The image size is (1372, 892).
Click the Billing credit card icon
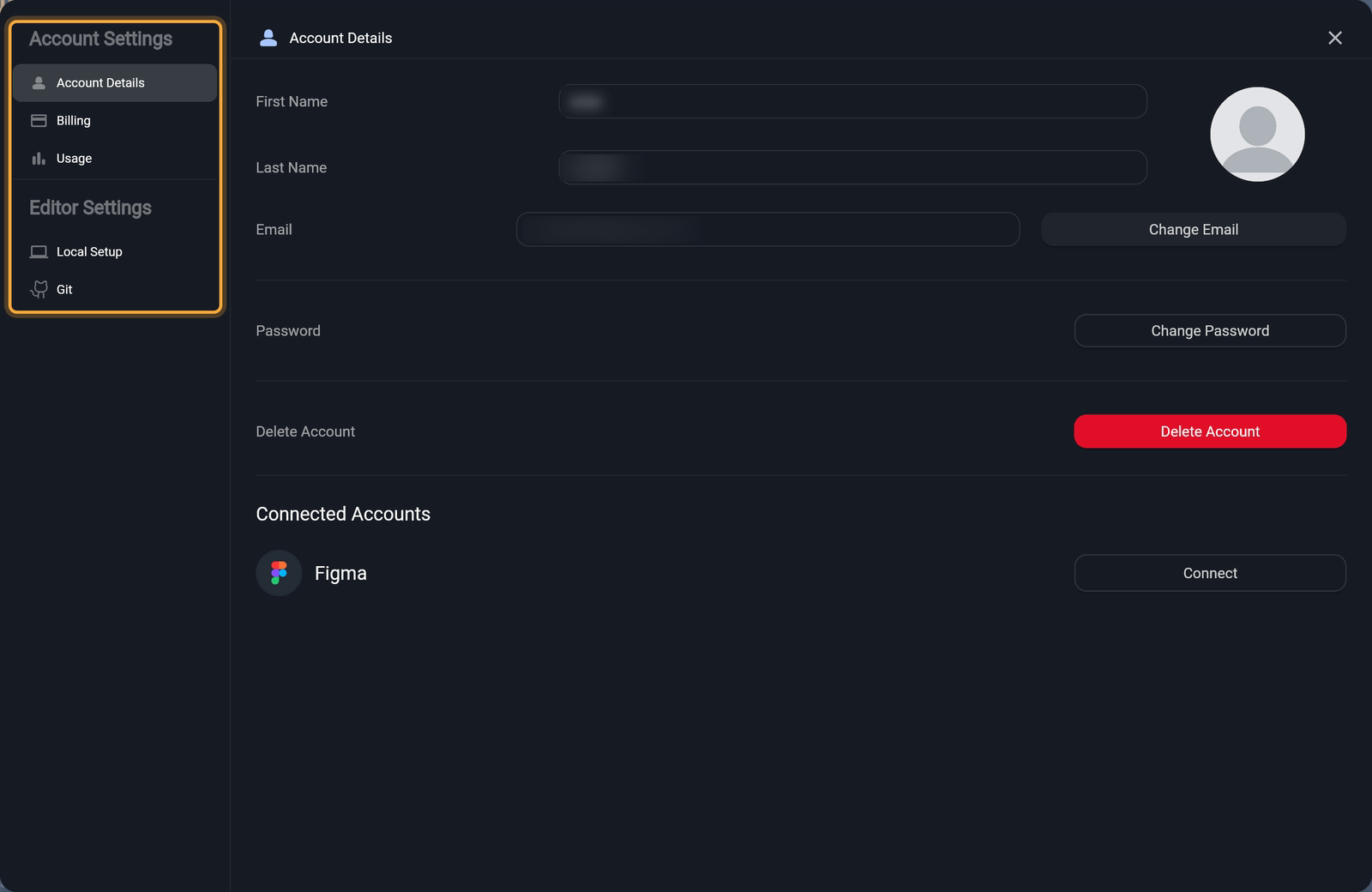coord(39,121)
